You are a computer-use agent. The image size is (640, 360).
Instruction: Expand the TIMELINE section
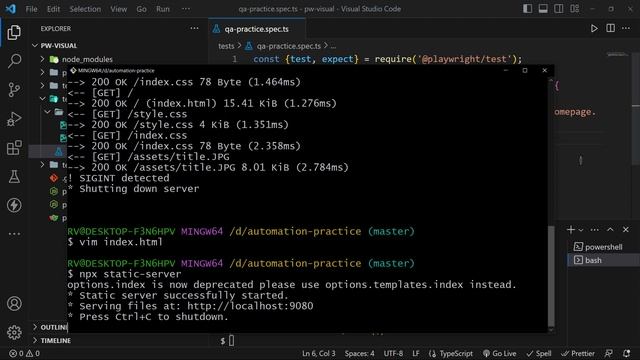(x=56, y=340)
